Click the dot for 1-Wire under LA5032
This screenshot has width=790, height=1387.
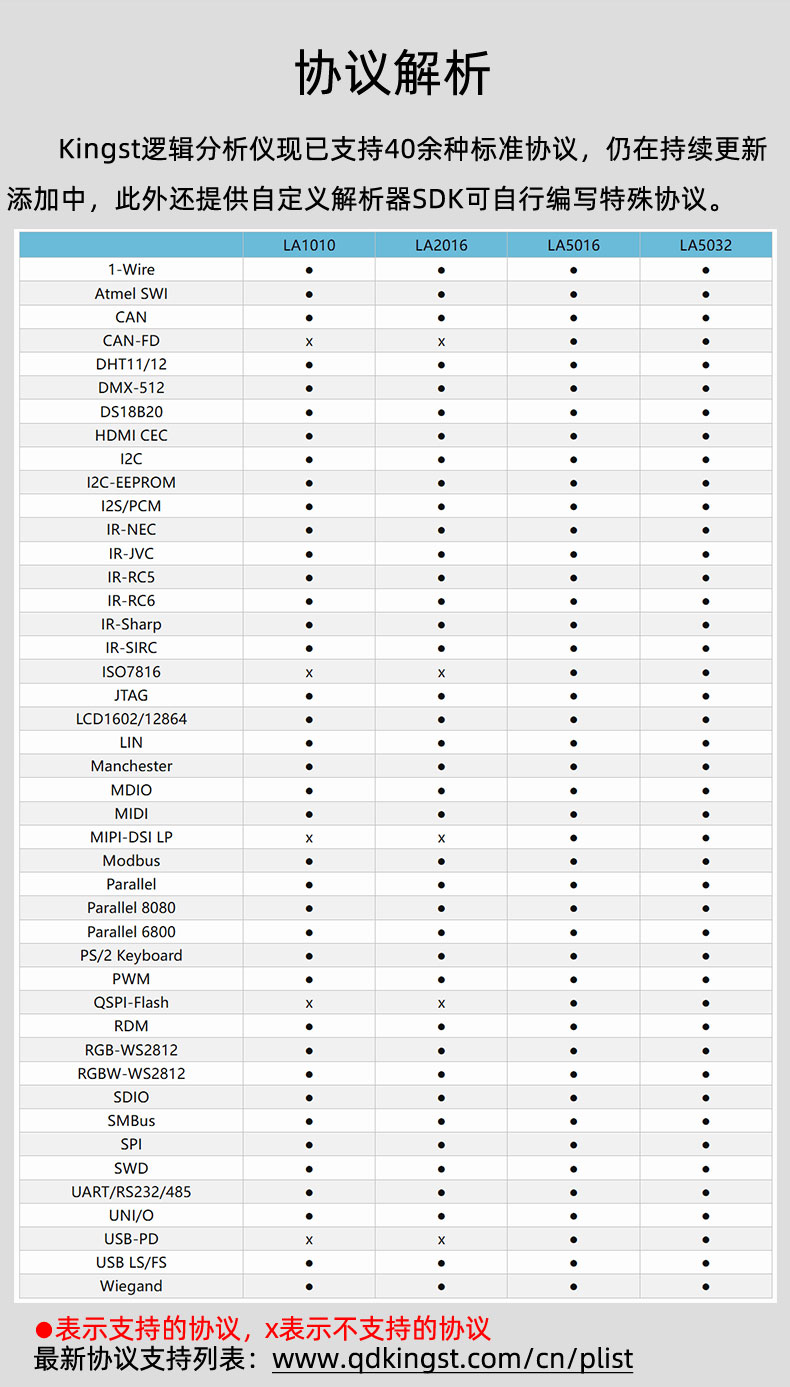(x=705, y=270)
